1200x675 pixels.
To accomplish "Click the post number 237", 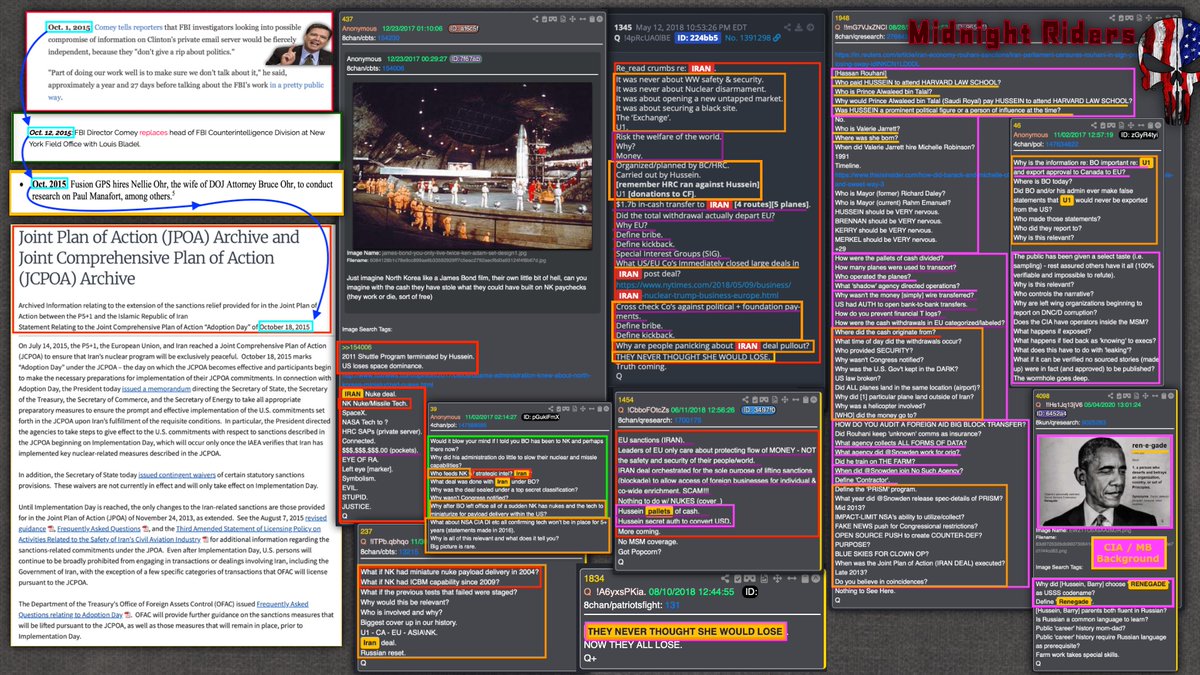I will (x=367, y=531).
